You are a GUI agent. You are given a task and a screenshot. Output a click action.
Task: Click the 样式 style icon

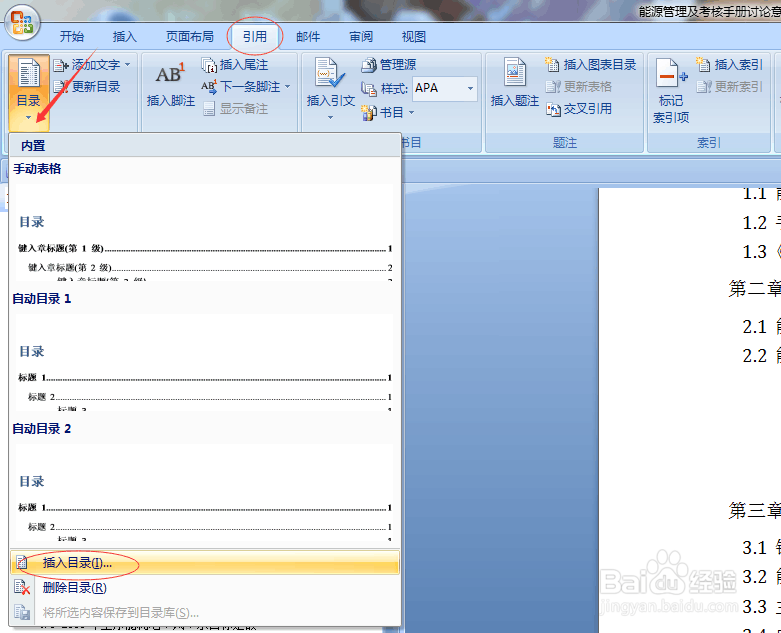pos(369,89)
